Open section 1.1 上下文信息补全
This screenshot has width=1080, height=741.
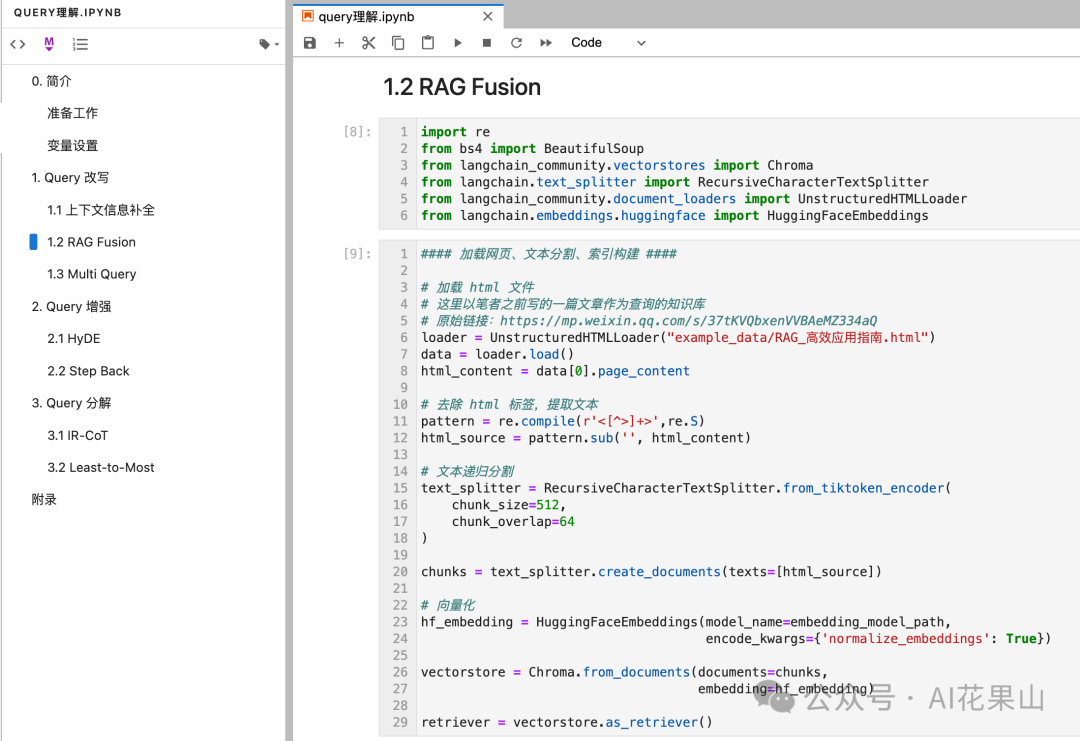coord(101,210)
